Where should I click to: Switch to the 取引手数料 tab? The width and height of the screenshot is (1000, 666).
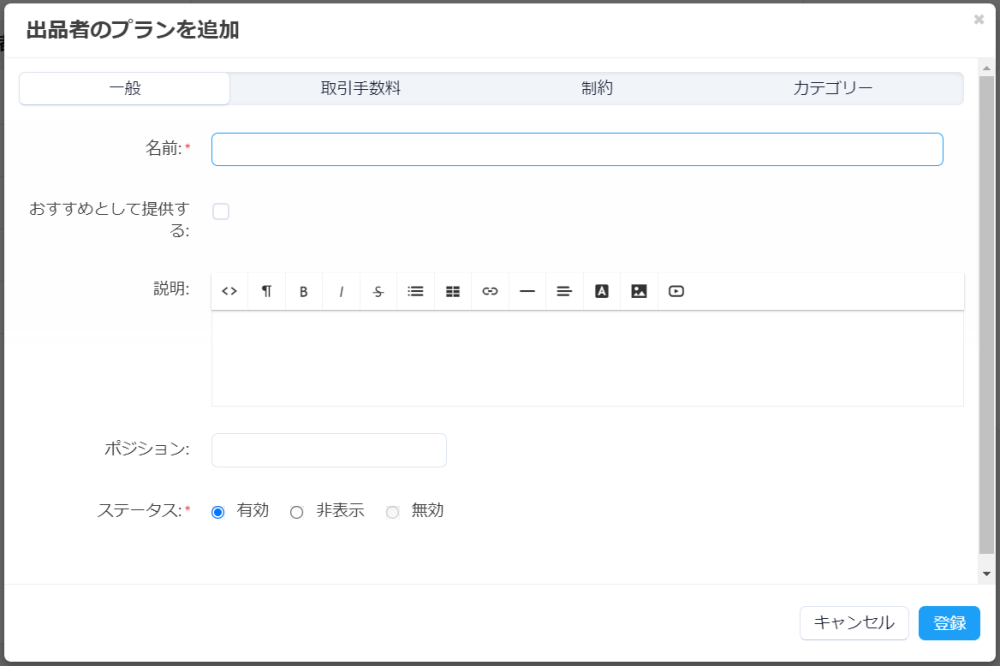click(361, 88)
